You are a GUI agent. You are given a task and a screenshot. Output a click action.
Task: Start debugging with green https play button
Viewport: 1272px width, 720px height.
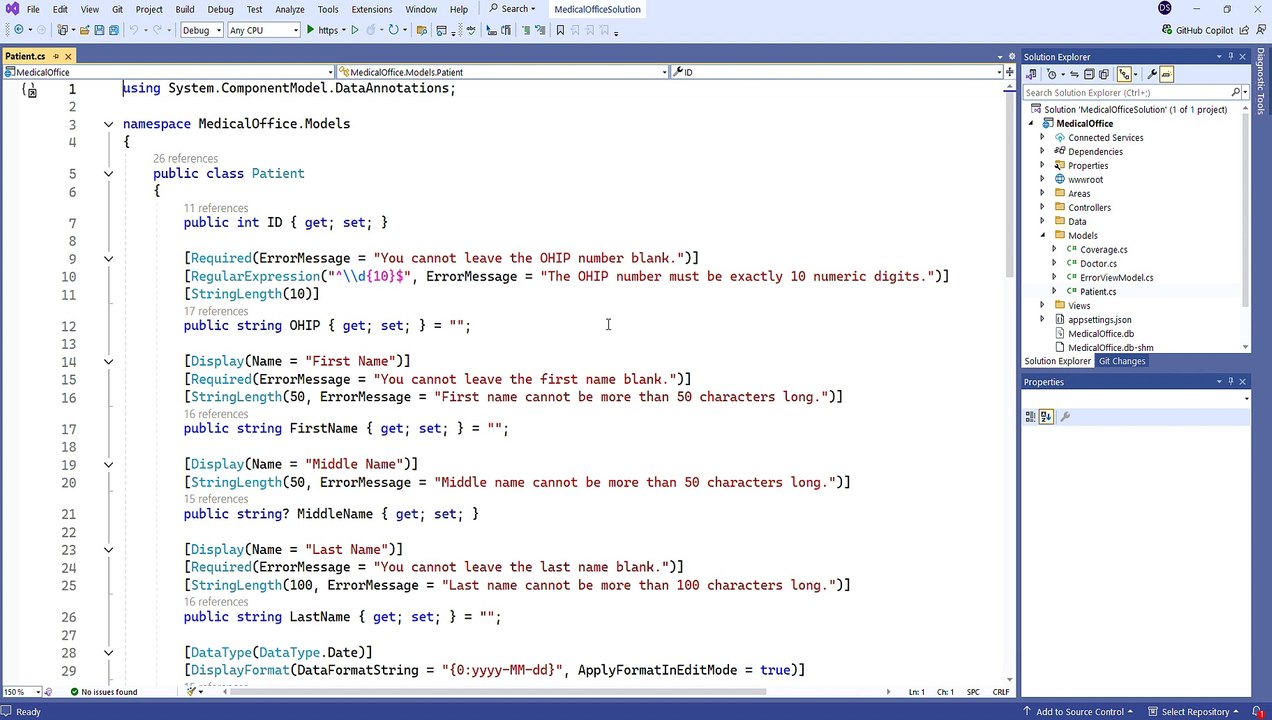323,30
